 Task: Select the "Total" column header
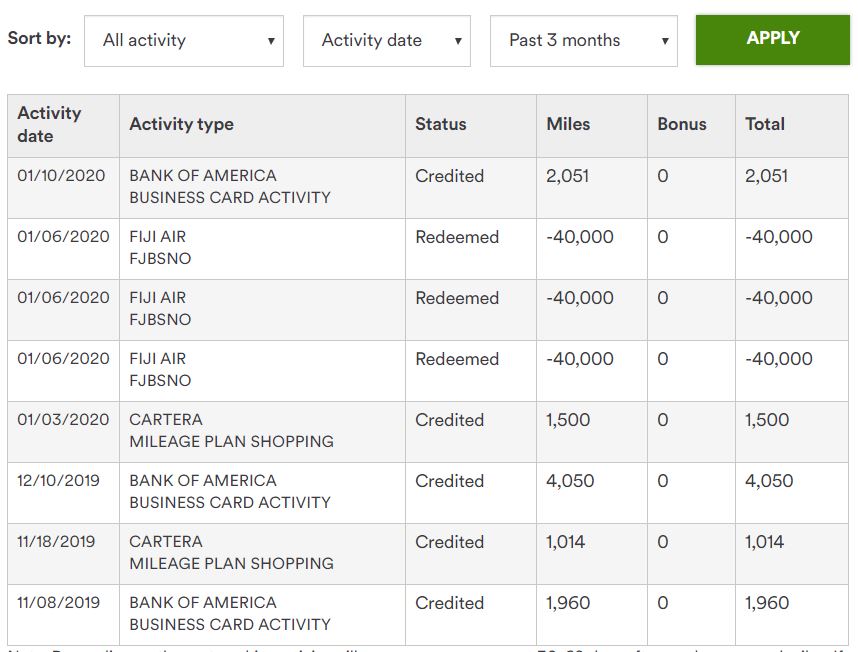(x=765, y=125)
